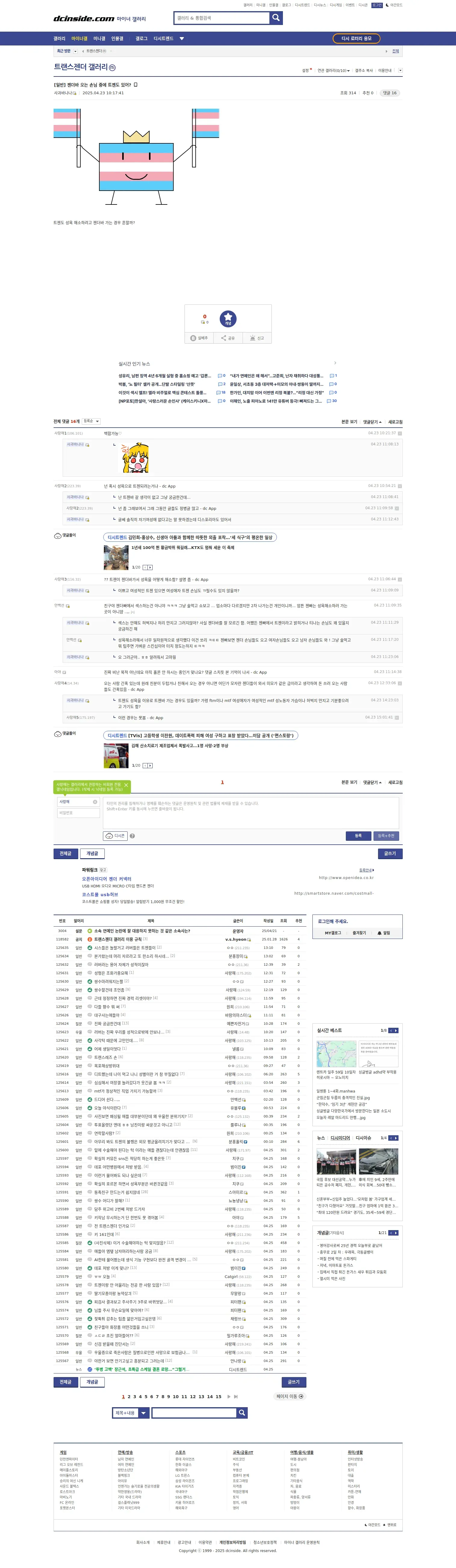Click the 등록+추천 button
Image resolution: width=456 pixels, height=1568 pixels.
tap(386, 836)
